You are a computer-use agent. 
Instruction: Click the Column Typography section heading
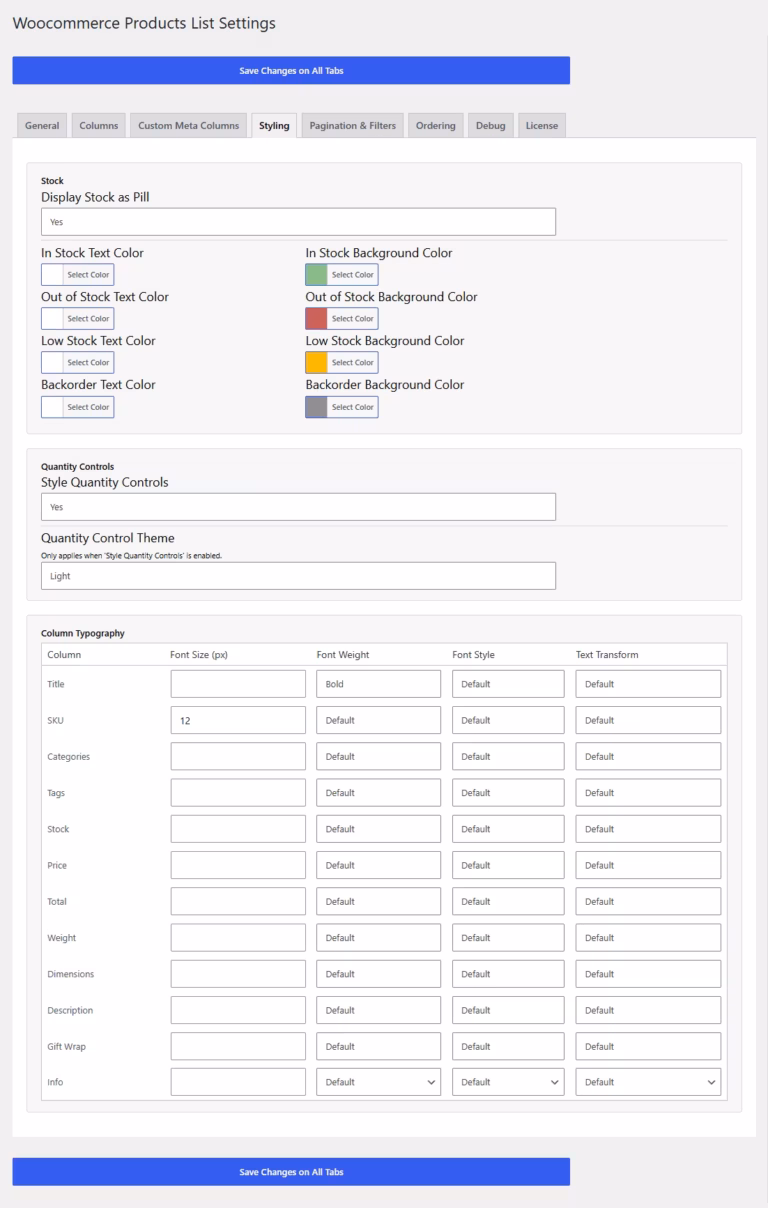click(x=83, y=633)
